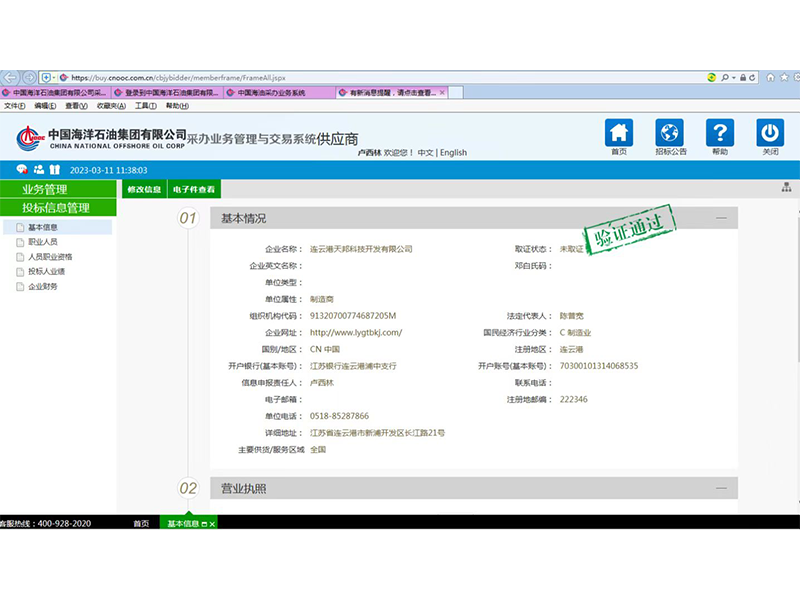Click the 修改信息 button
This screenshot has height=600, width=800.
144,189
